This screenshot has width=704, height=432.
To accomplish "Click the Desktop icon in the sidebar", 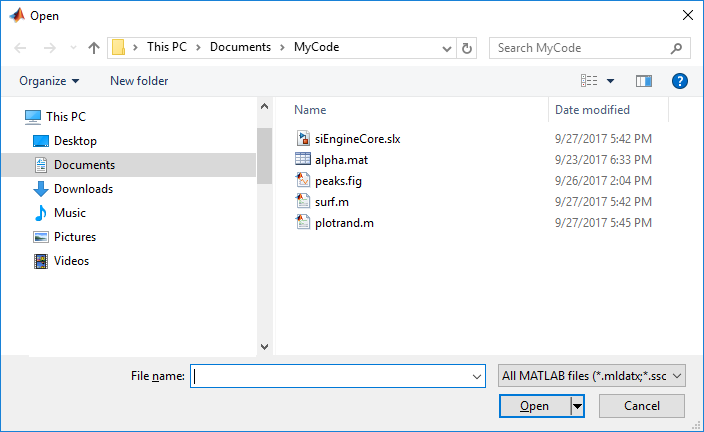I will [41, 141].
